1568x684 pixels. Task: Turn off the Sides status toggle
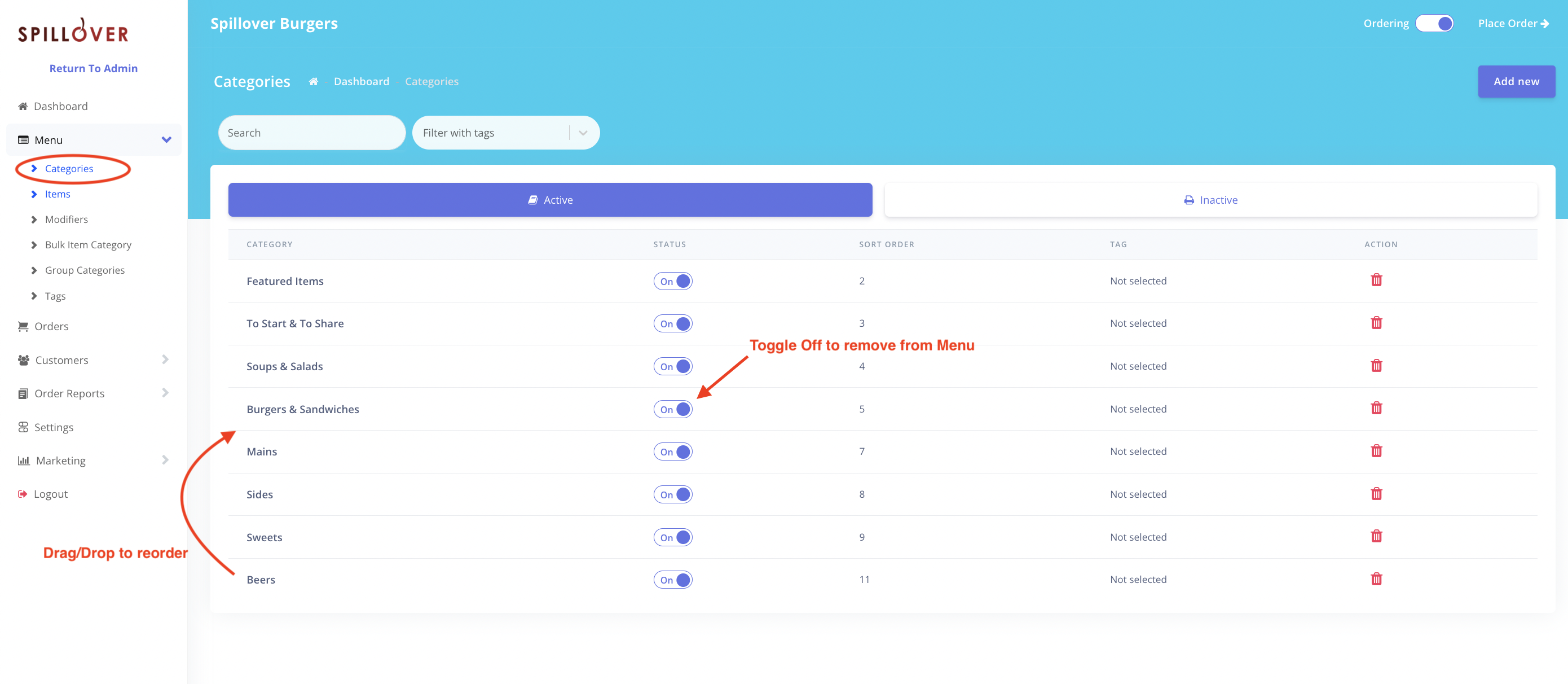(x=673, y=494)
